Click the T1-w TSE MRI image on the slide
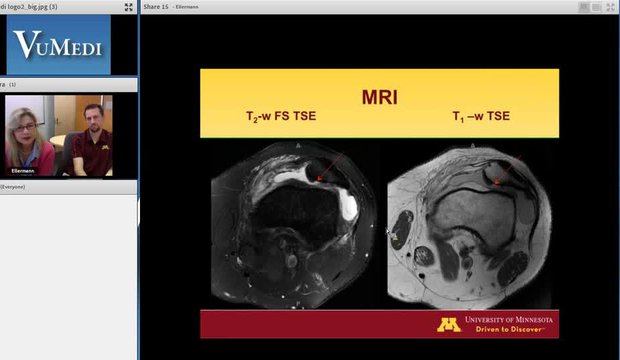This screenshot has width=620, height=360. tap(470, 226)
